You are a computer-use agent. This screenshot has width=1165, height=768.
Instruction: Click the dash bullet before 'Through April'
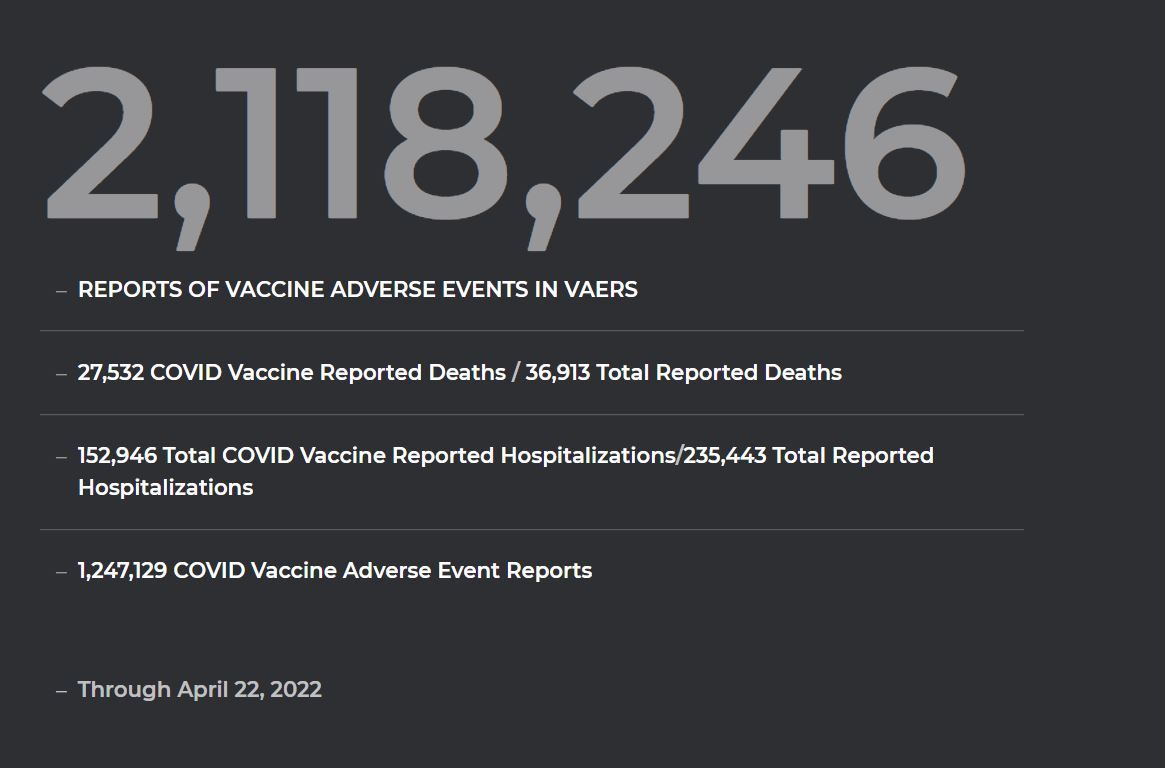coord(62,691)
